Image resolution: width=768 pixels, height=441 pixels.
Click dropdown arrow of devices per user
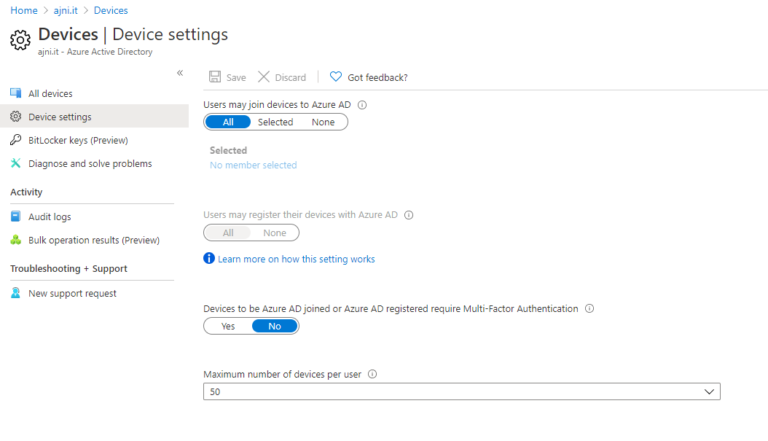click(709, 392)
